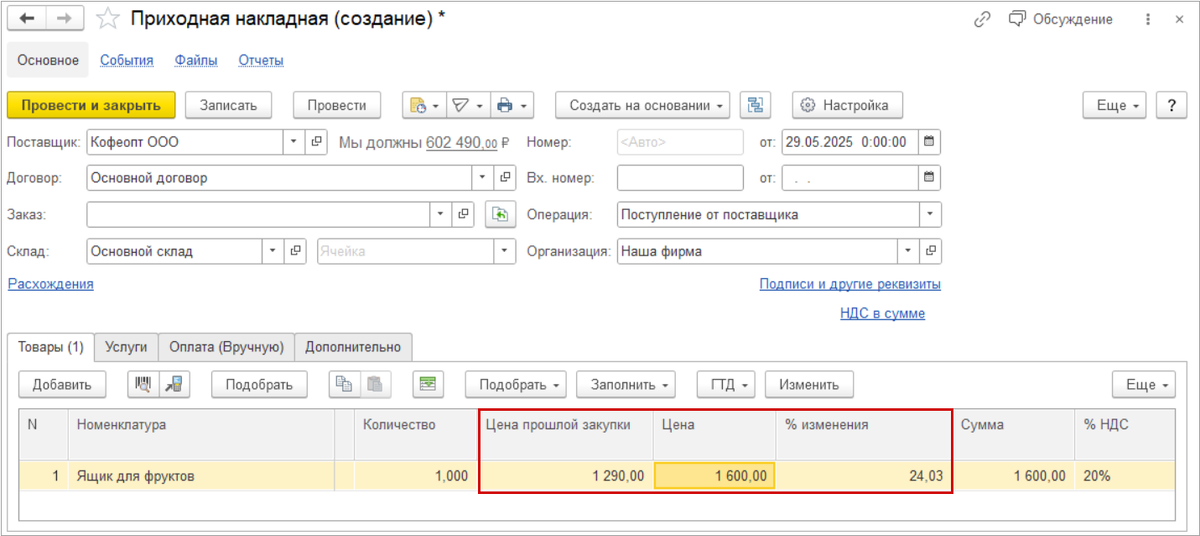Open date calendar picker next to 29.05.2025
This screenshot has width=1200, height=536.
(x=930, y=142)
